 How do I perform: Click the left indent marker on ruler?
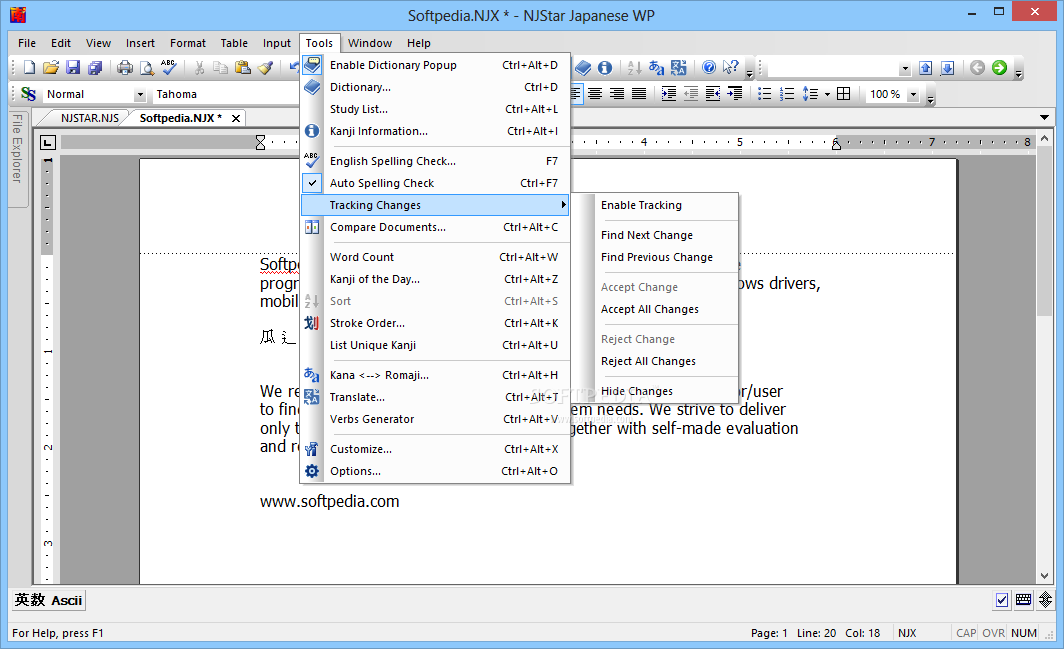(260, 142)
